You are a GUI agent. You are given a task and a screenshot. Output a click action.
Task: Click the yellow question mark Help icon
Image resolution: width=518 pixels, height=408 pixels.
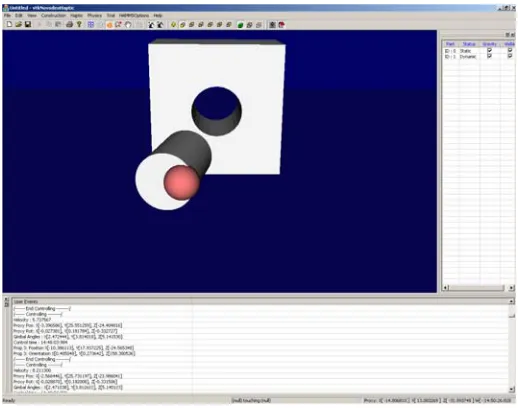coord(79,24)
